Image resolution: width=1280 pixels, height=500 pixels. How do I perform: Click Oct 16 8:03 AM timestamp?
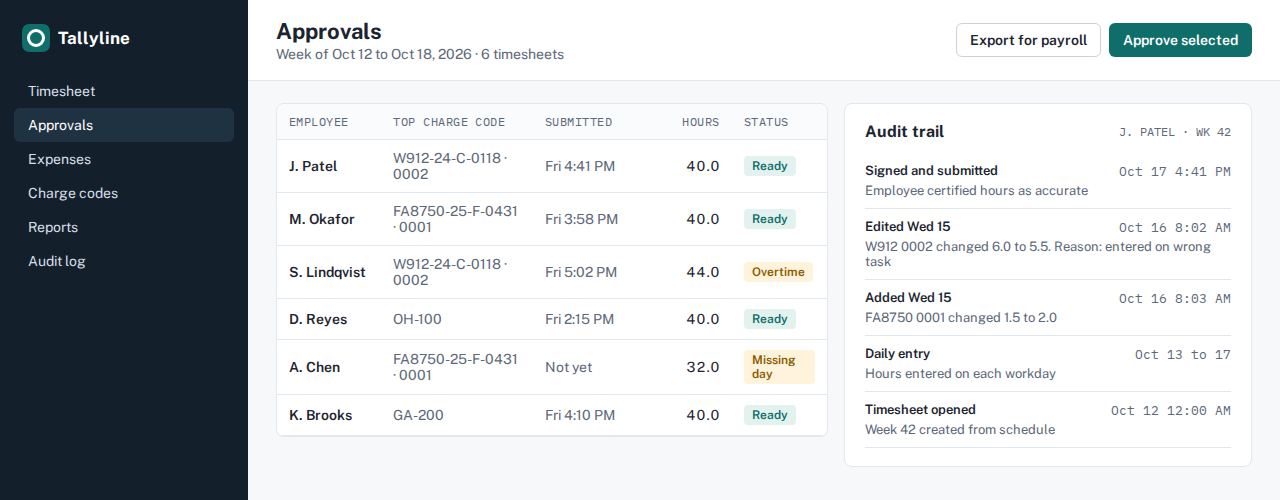click(x=1175, y=299)
